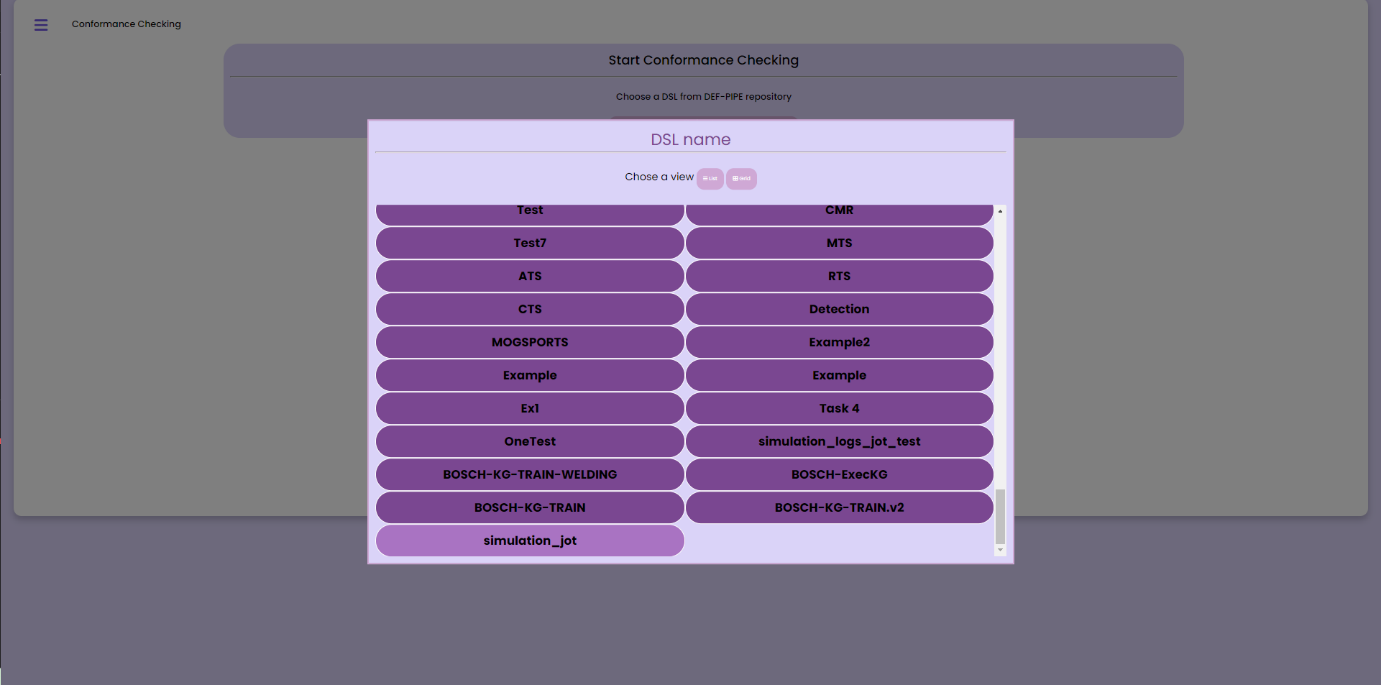Pick the Detection DSL

point(839,309)
